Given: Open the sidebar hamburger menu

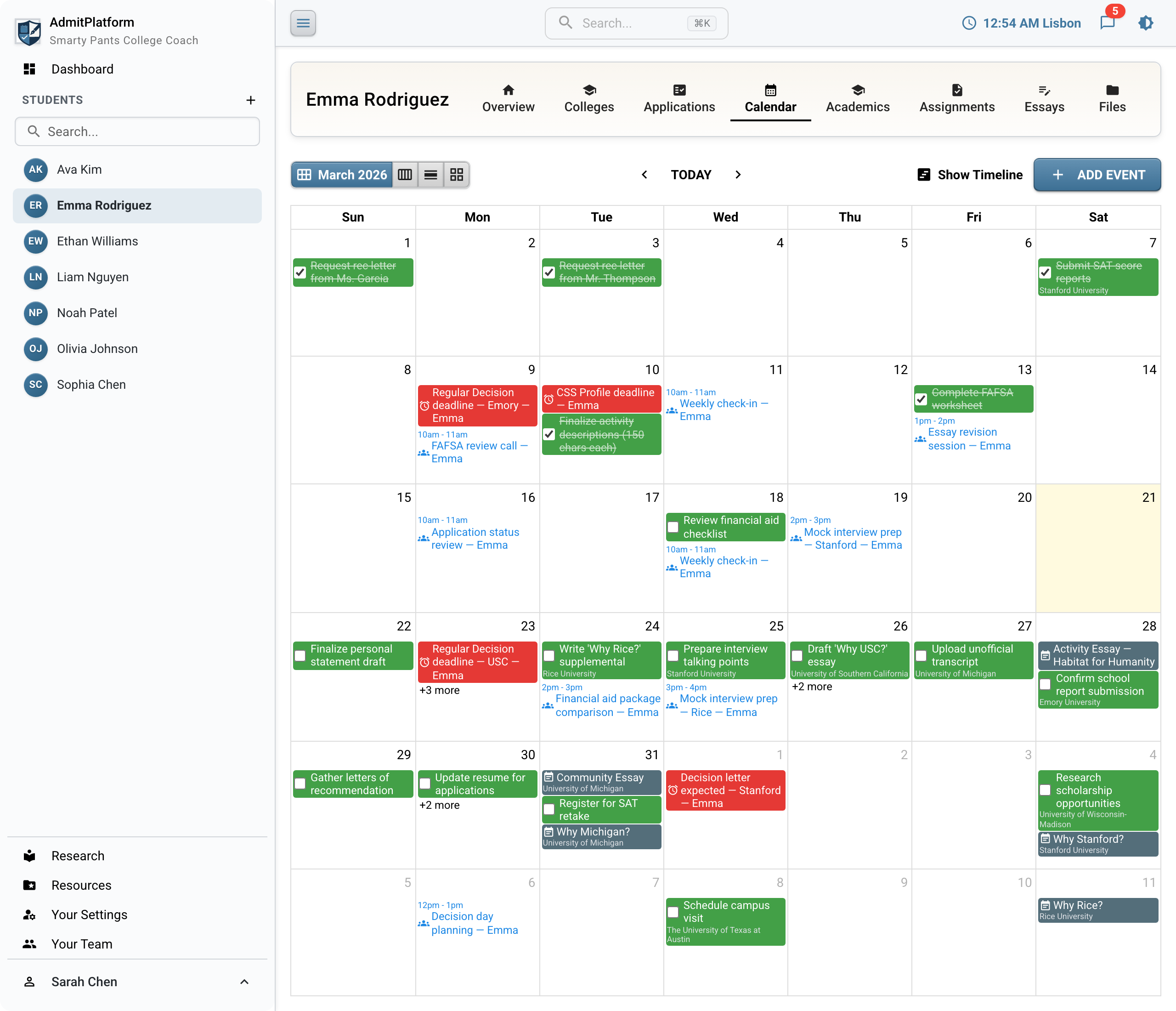Looking at the screenshot, I should pos(303,23).
